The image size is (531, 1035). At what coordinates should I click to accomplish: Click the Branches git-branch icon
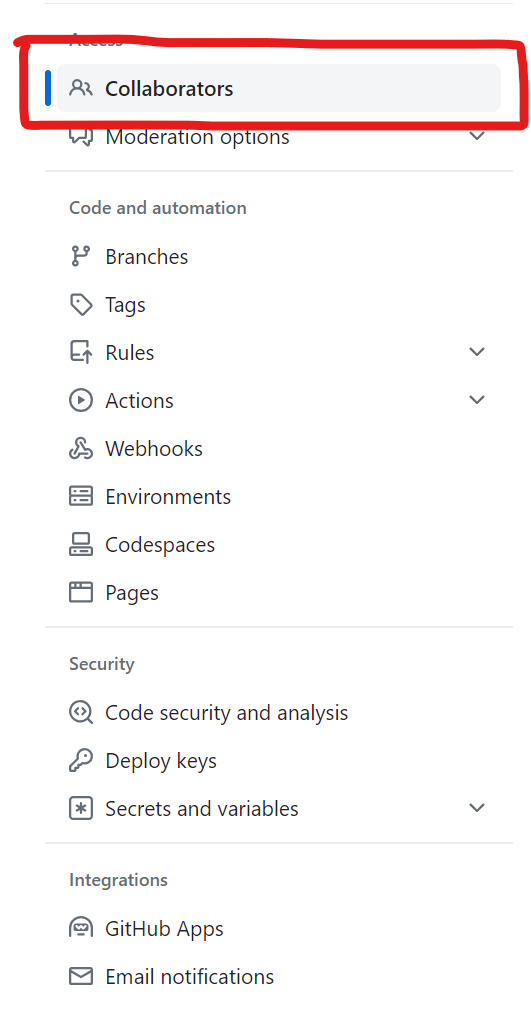click(81, 256)
